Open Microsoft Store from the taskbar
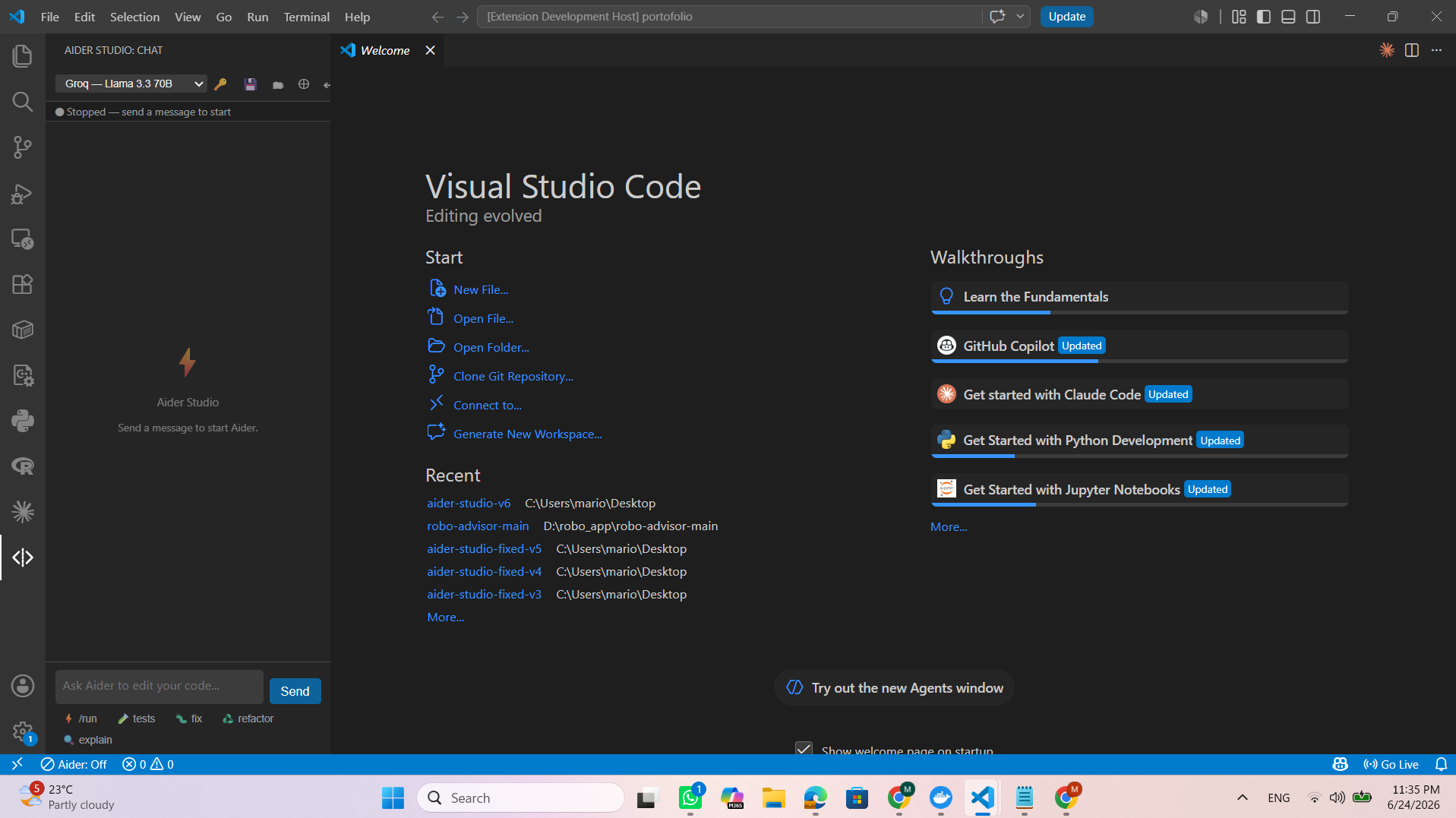1456x818 pixels. pos(857,797)
